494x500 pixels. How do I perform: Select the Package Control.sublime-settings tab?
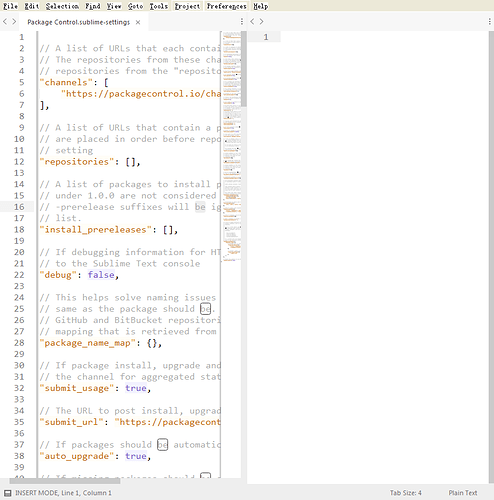78,22
